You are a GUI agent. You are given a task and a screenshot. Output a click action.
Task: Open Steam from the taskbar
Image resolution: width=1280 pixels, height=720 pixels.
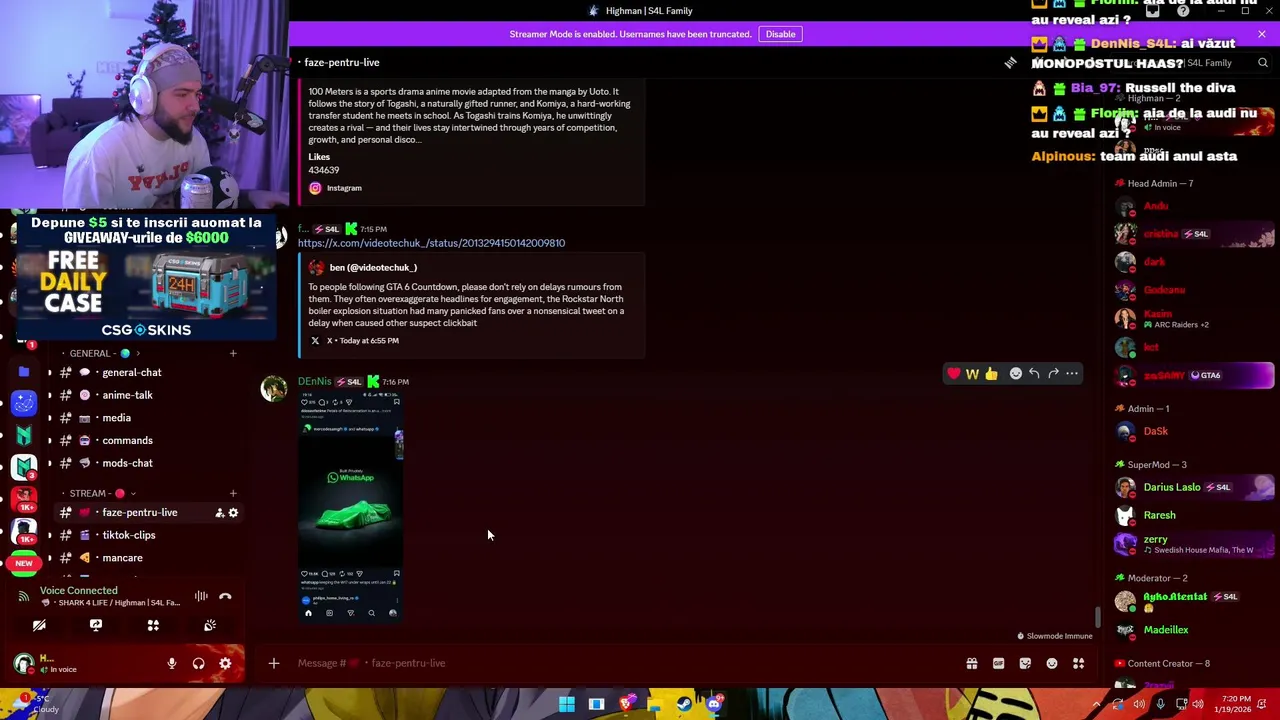click(x=685, y=704)
